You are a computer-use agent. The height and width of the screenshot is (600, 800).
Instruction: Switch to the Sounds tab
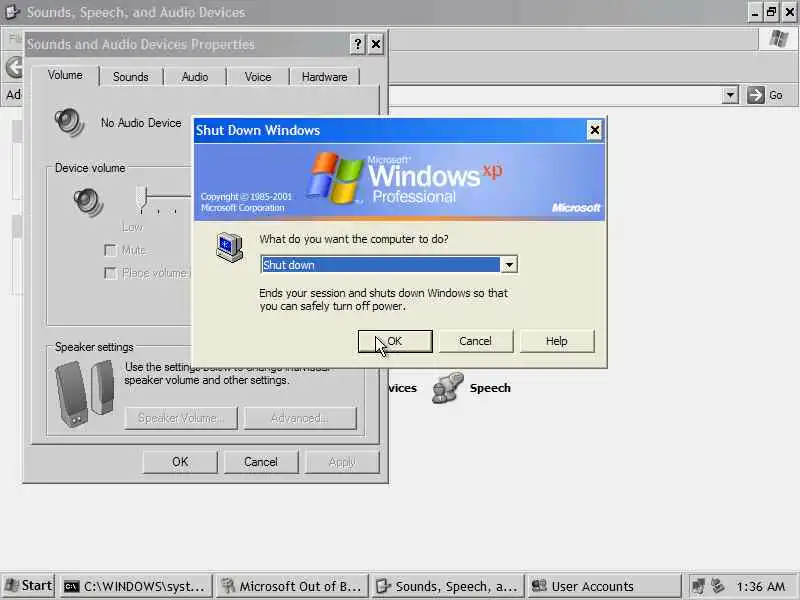[x=131, y=77]
